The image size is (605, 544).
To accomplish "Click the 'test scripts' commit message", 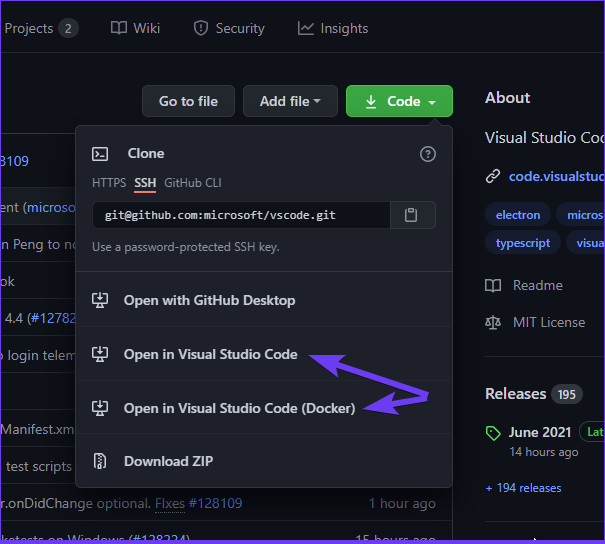I will point(39,466).
